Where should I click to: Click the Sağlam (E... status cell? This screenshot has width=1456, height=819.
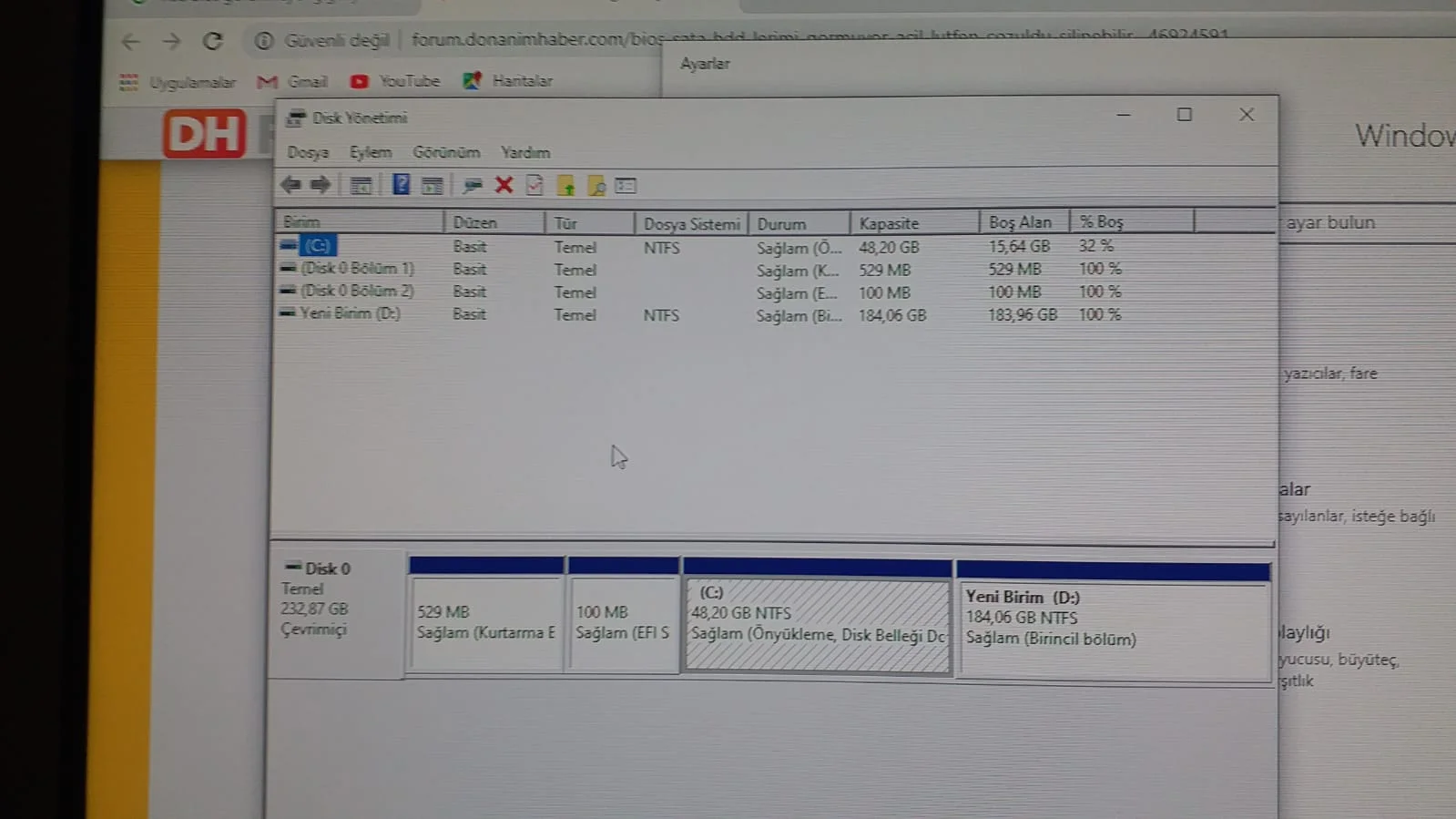point(797,293)
